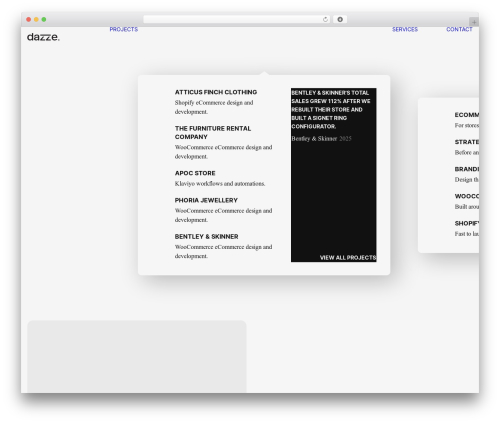Open the Projects menu item
The height and width of the screenshot is (423, 500).
[x=124, y=29]
